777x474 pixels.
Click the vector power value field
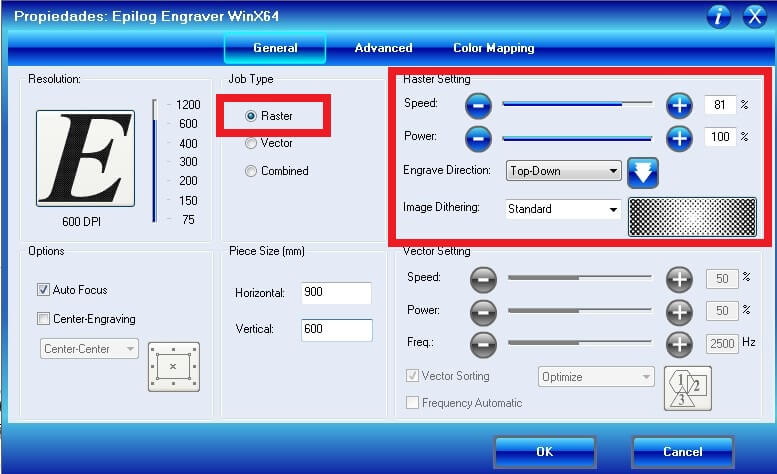[x=722, y=311]
